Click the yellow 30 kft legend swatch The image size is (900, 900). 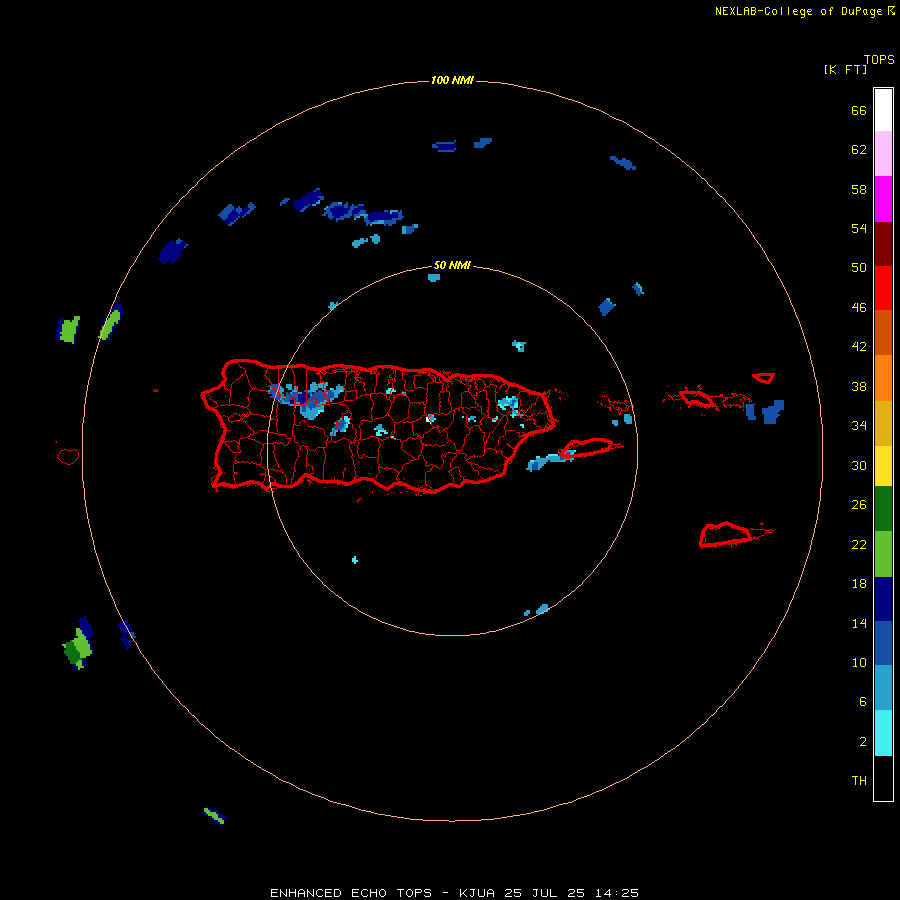click(x=883, y=466)
